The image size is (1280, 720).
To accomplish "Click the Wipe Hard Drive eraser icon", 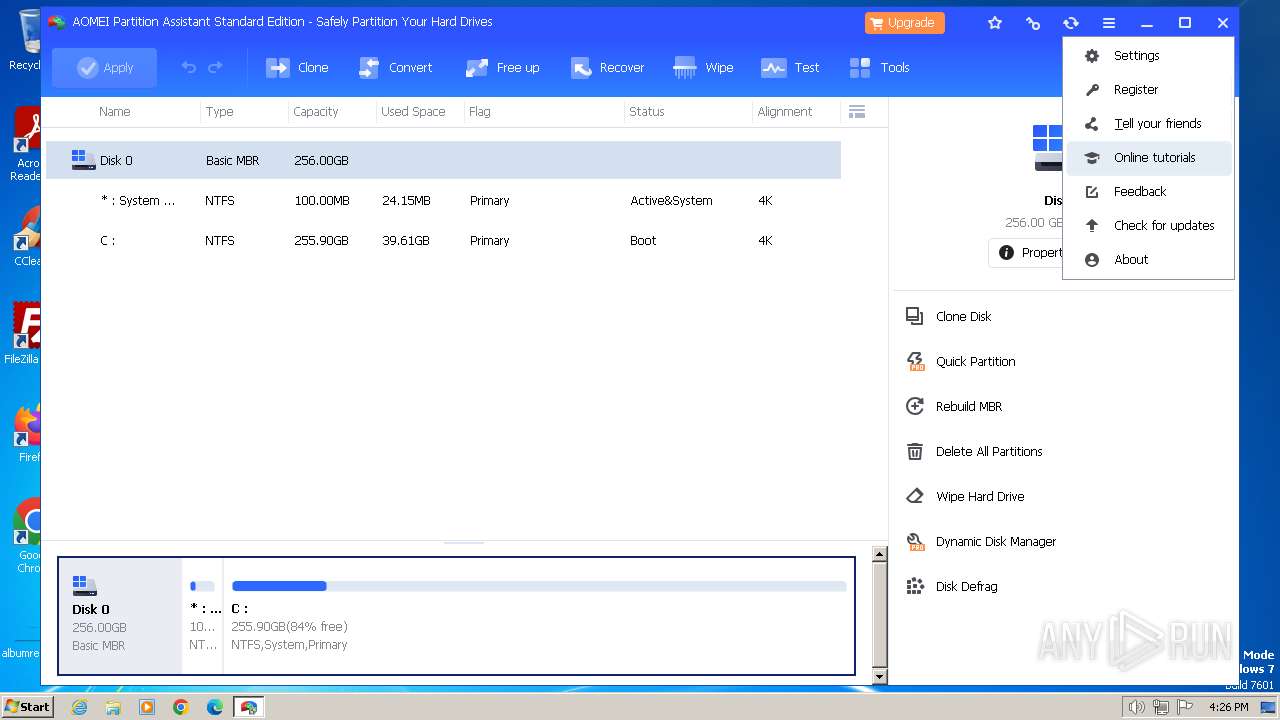I will pyautogui.click(x=914, y=497).
